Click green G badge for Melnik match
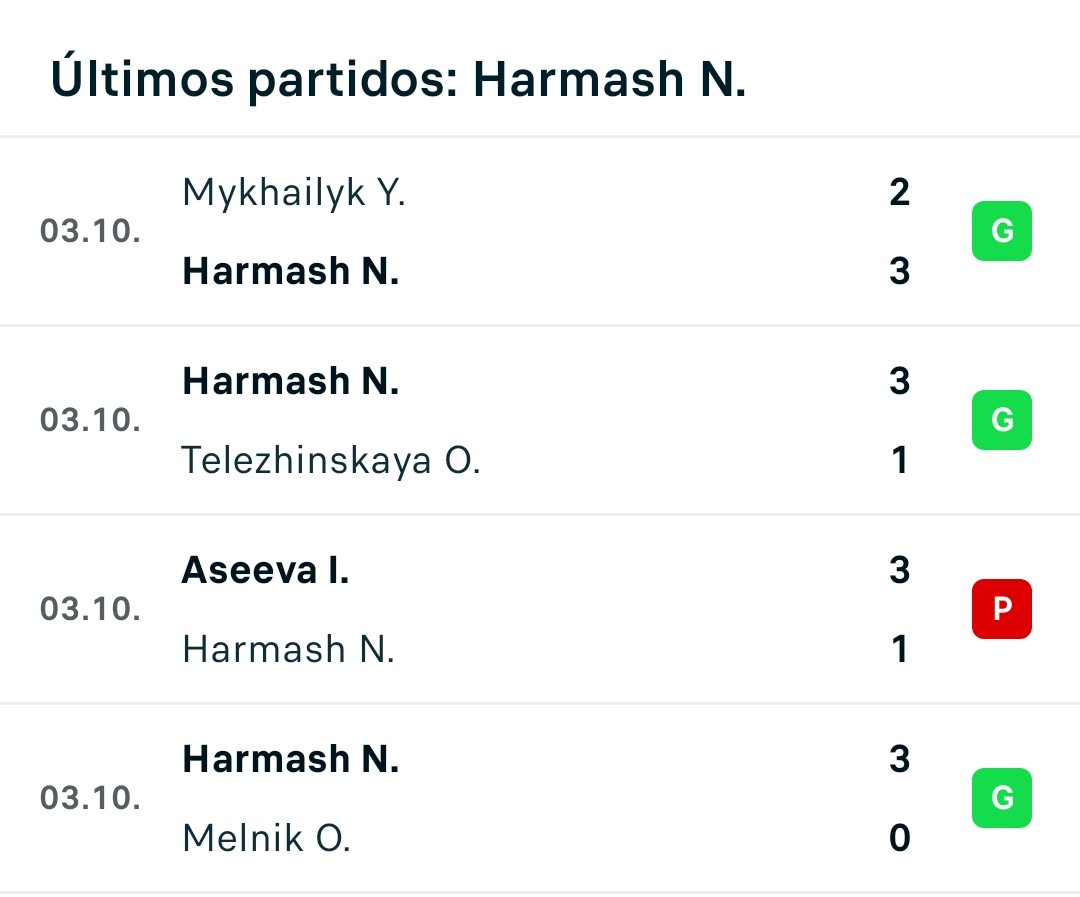 coord(1001,798)
